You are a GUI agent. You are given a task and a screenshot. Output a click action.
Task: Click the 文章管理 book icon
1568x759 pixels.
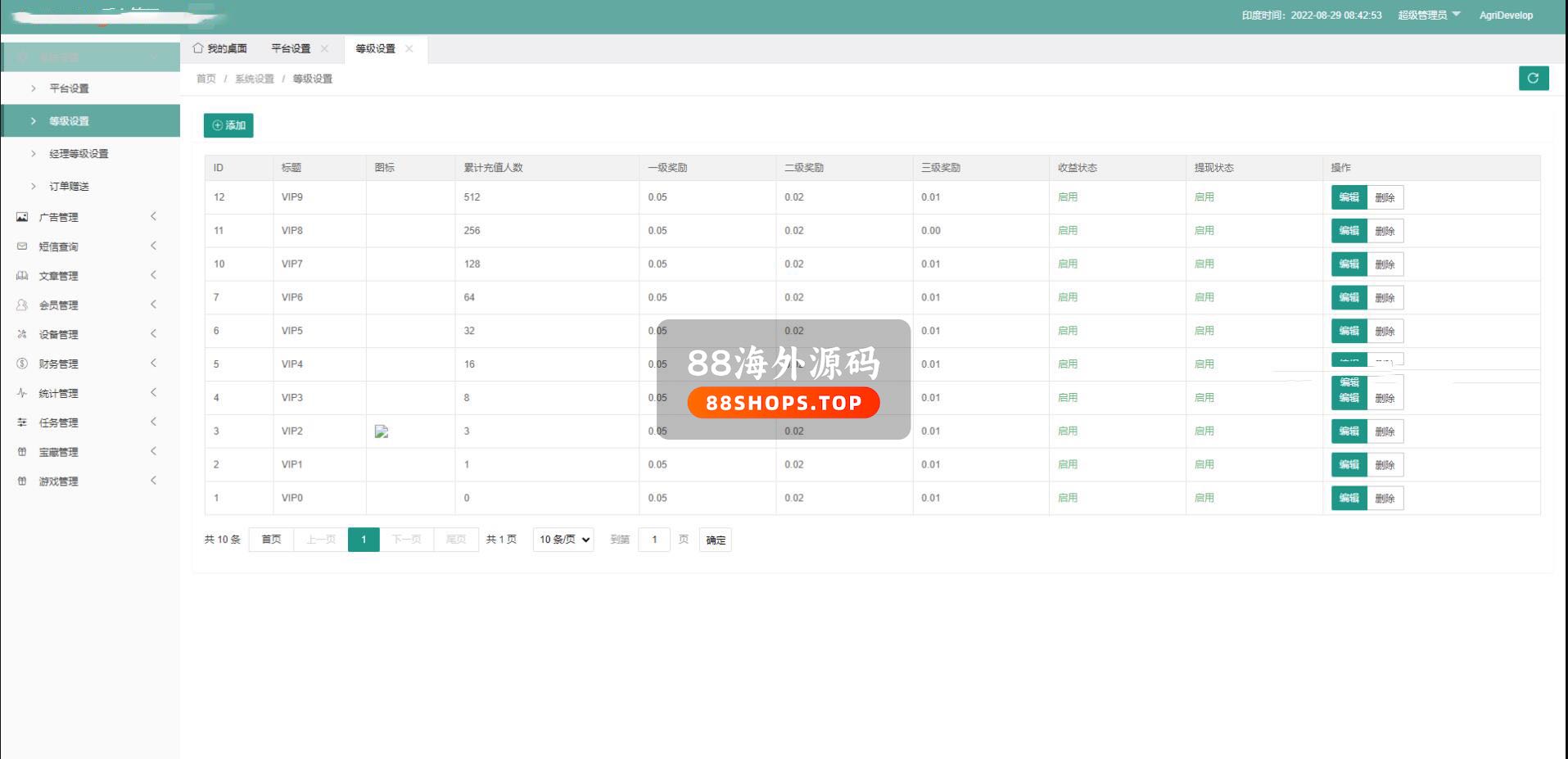click(x=22, y=276)
